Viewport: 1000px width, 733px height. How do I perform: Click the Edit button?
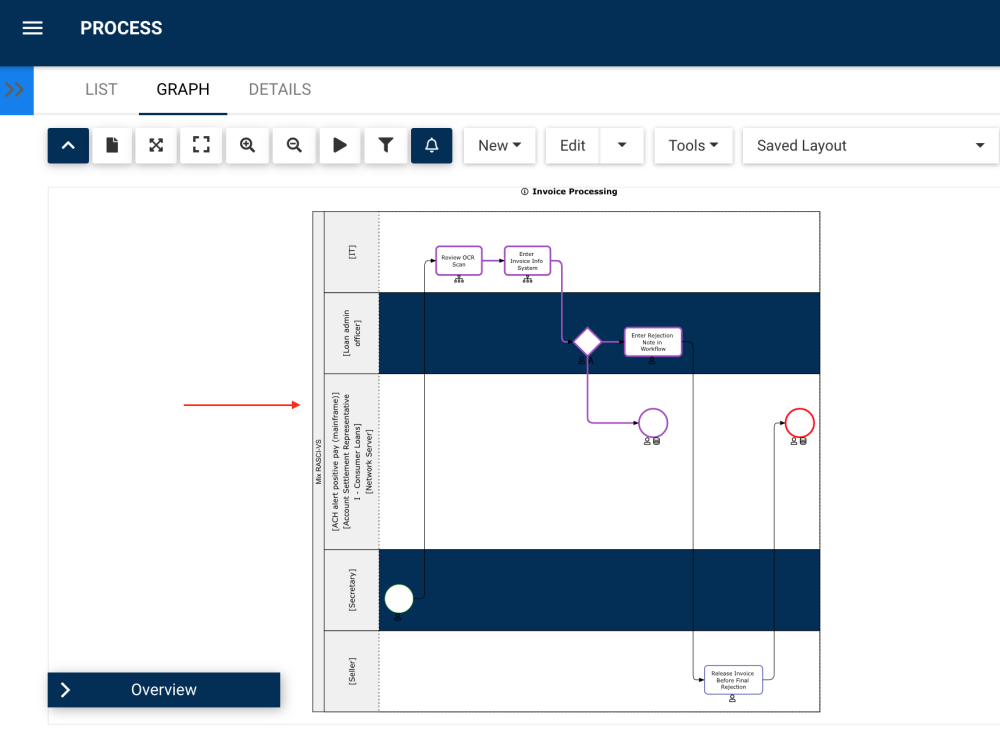pos(573,145)
